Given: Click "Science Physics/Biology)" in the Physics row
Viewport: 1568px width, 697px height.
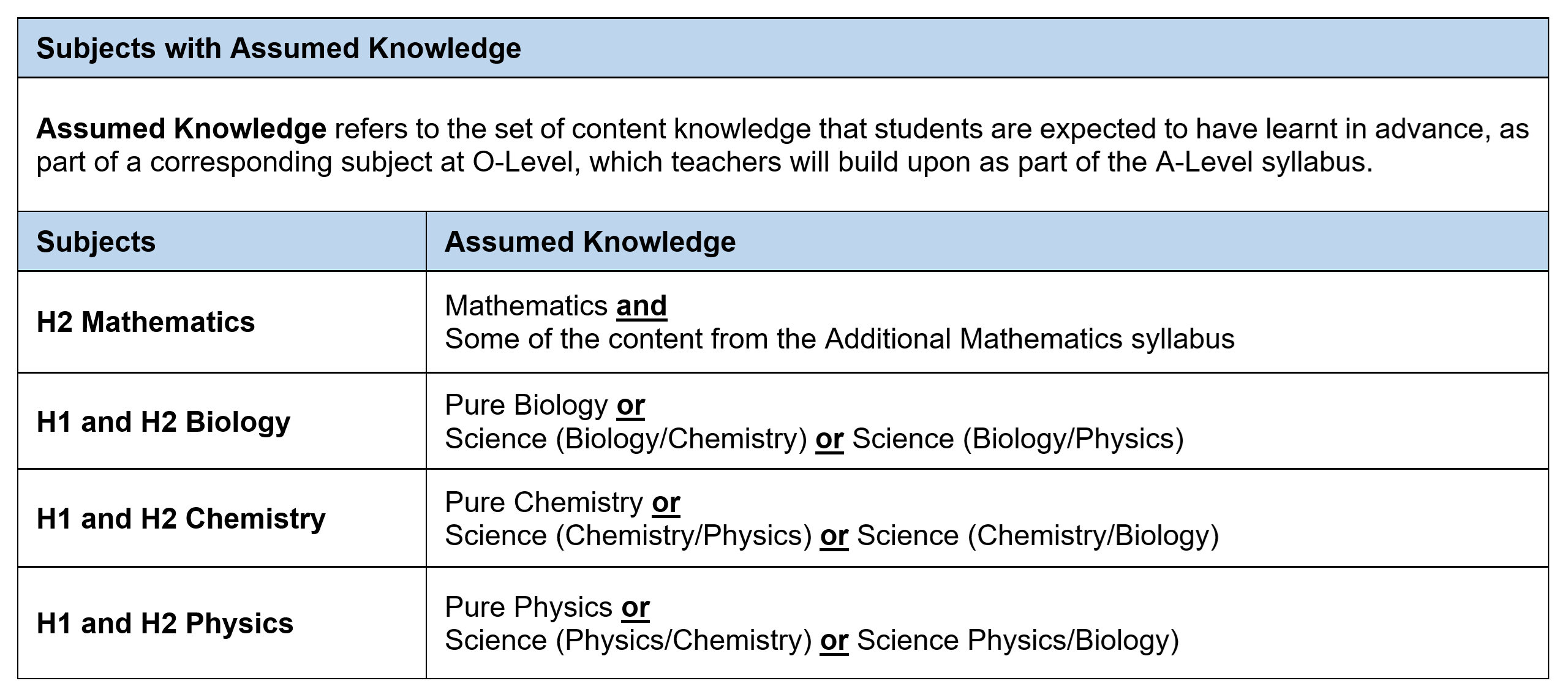Looking at the screenshot, I should click(x=1017, y=641).
